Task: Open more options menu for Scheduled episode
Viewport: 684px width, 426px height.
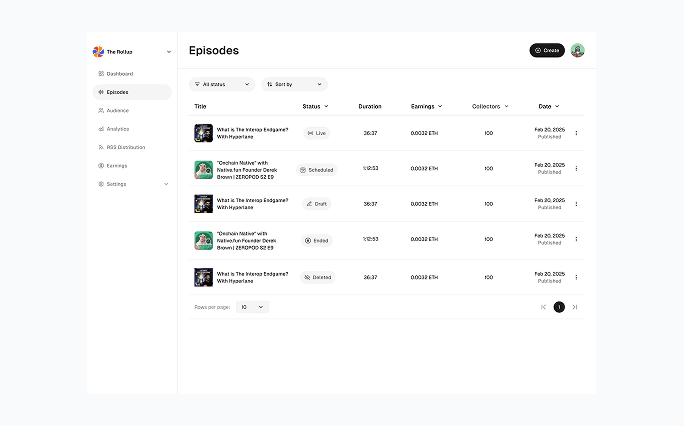Action: [576, 168]
